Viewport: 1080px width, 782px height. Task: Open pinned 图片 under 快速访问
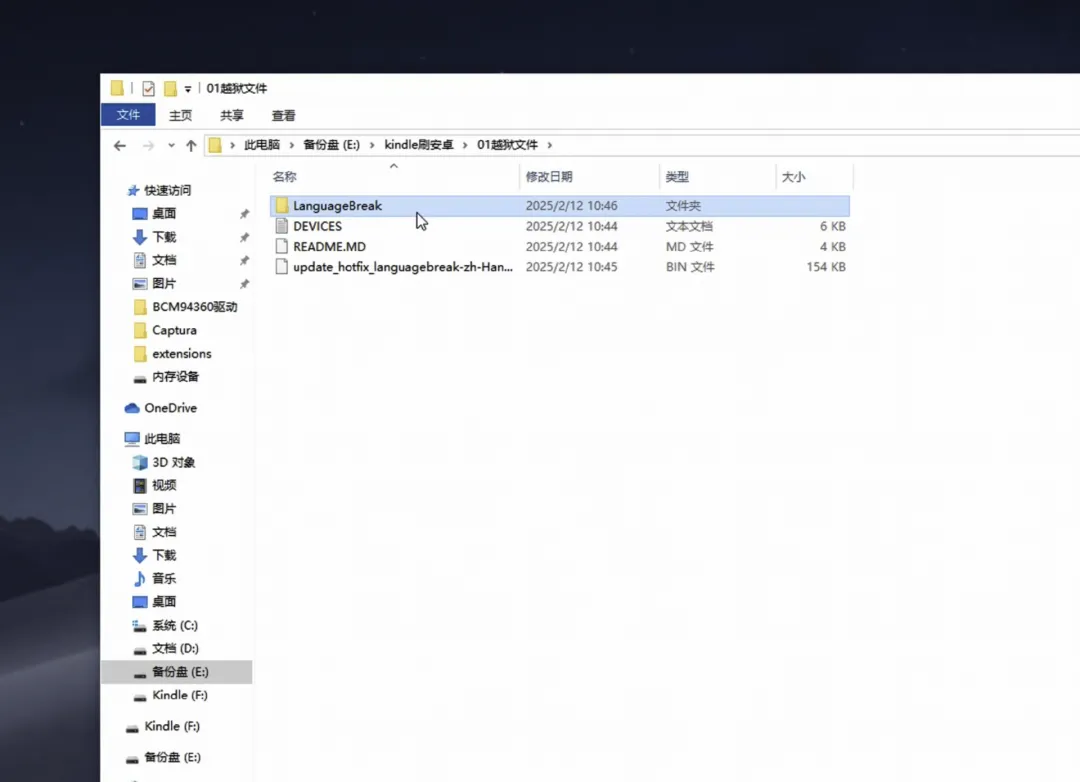click(164, 283)
